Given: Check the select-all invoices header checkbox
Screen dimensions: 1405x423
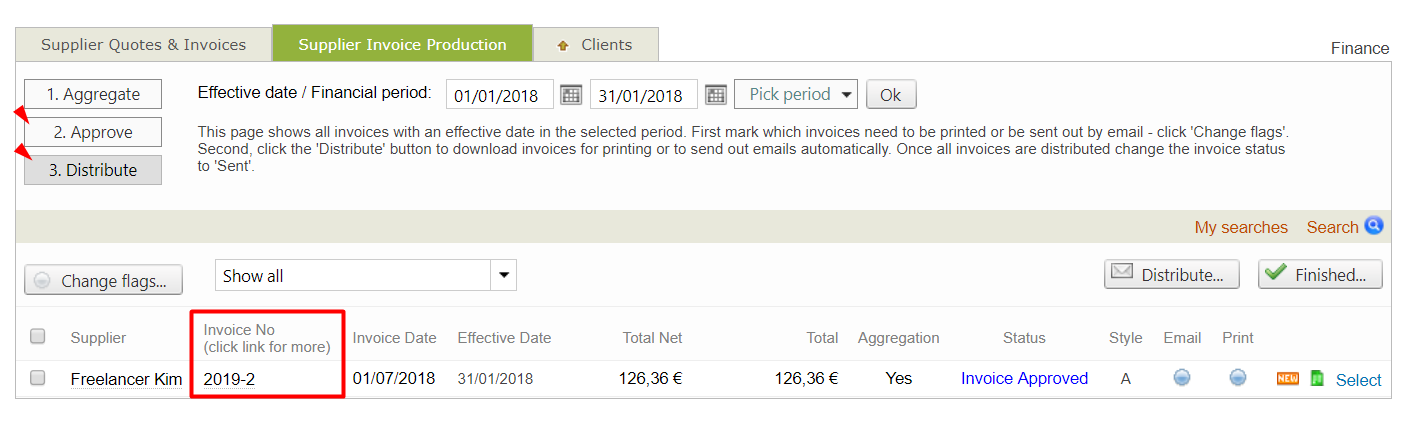Looking at the screenshot, I should [x=38, y=336].
